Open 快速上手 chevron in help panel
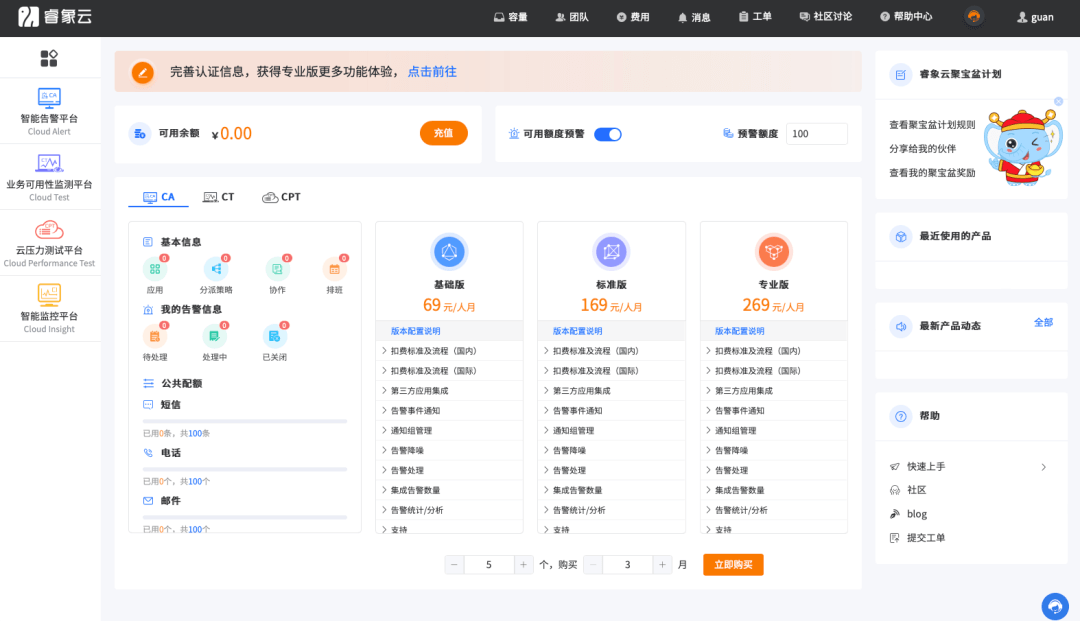Image resolution: width=1080 pixels, height=621 pixels. pos(1044,467)
